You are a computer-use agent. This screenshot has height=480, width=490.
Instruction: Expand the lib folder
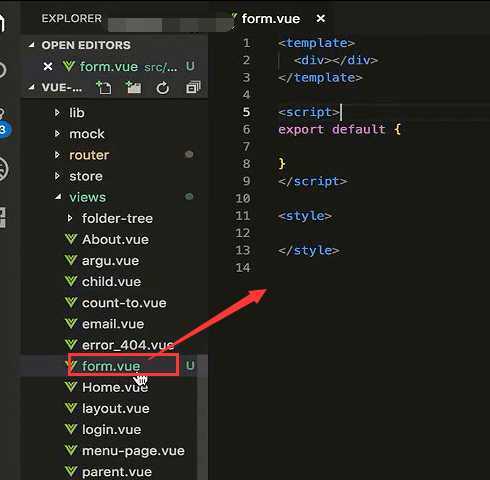click(x=57, y=112)
